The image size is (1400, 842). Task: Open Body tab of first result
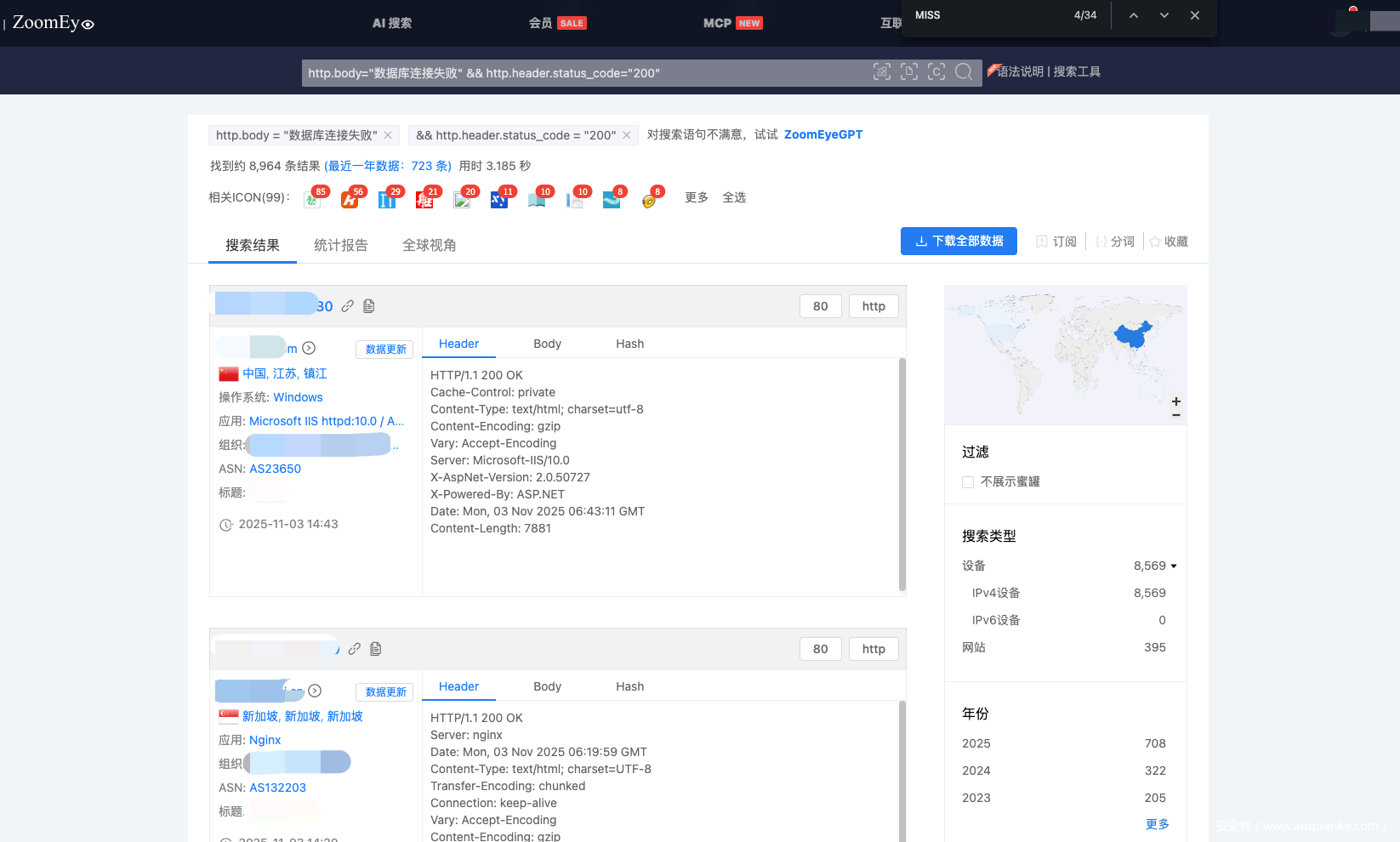(547, 344)
